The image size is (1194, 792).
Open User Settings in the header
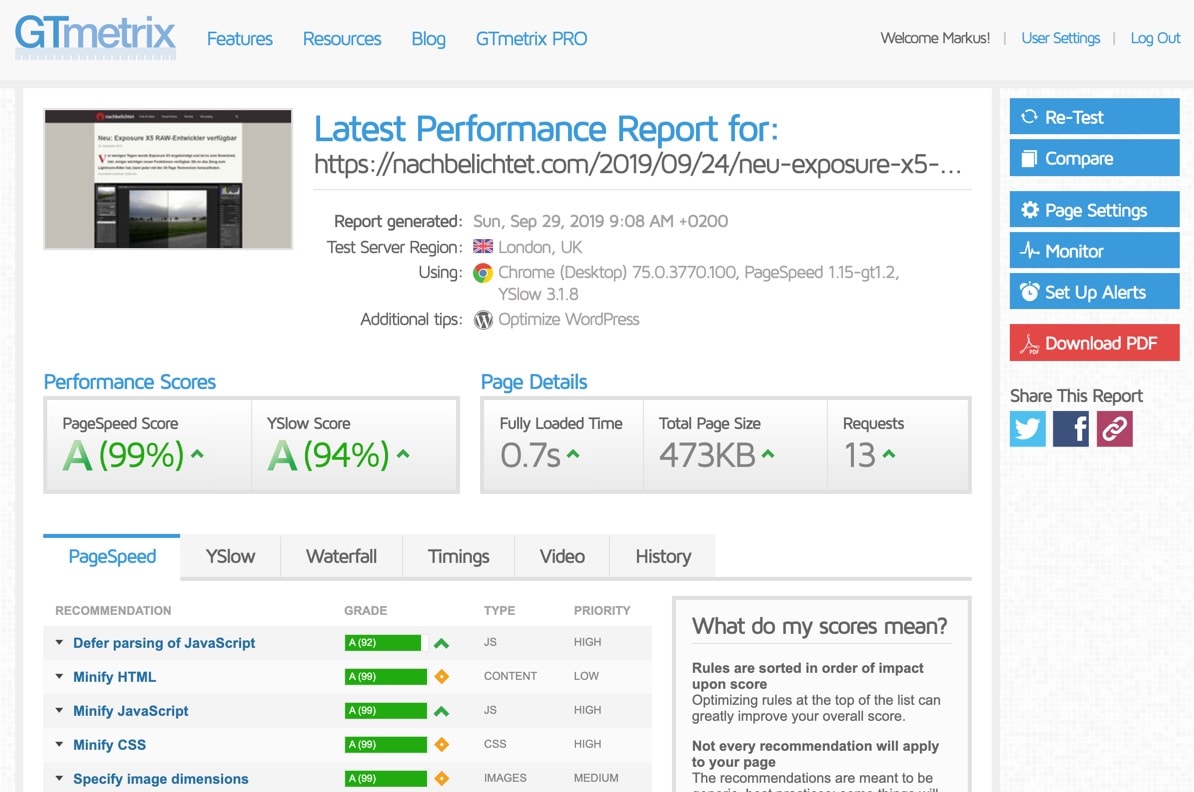(x=1060, y=38)
